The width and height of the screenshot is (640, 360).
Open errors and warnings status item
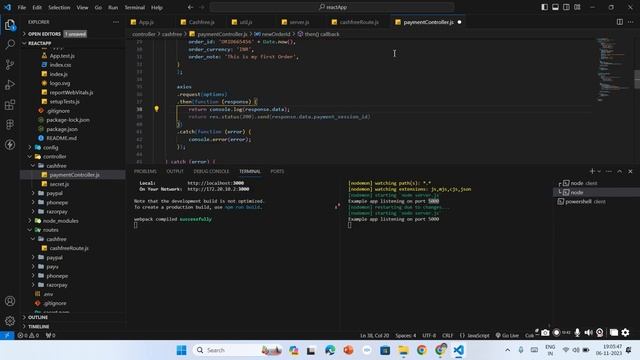point(28,336)
